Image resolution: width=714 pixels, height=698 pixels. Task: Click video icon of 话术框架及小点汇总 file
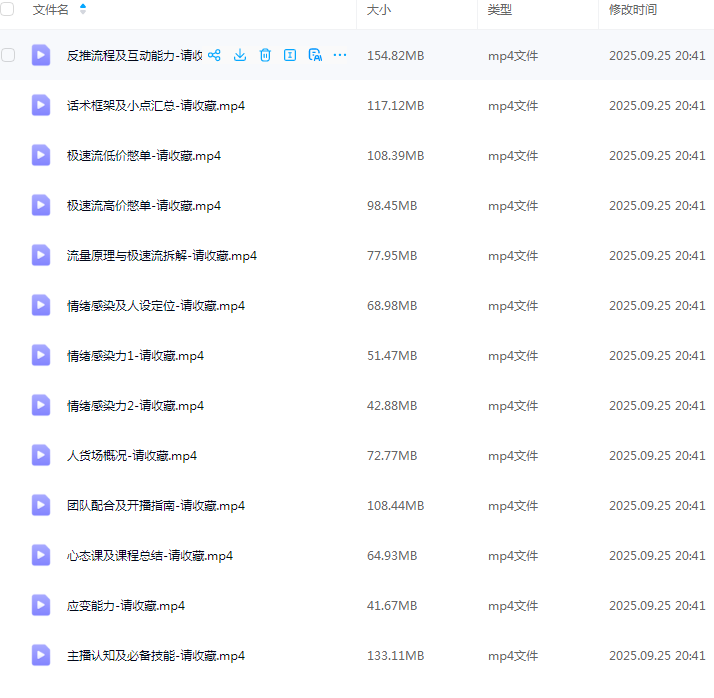coord(41,105)
